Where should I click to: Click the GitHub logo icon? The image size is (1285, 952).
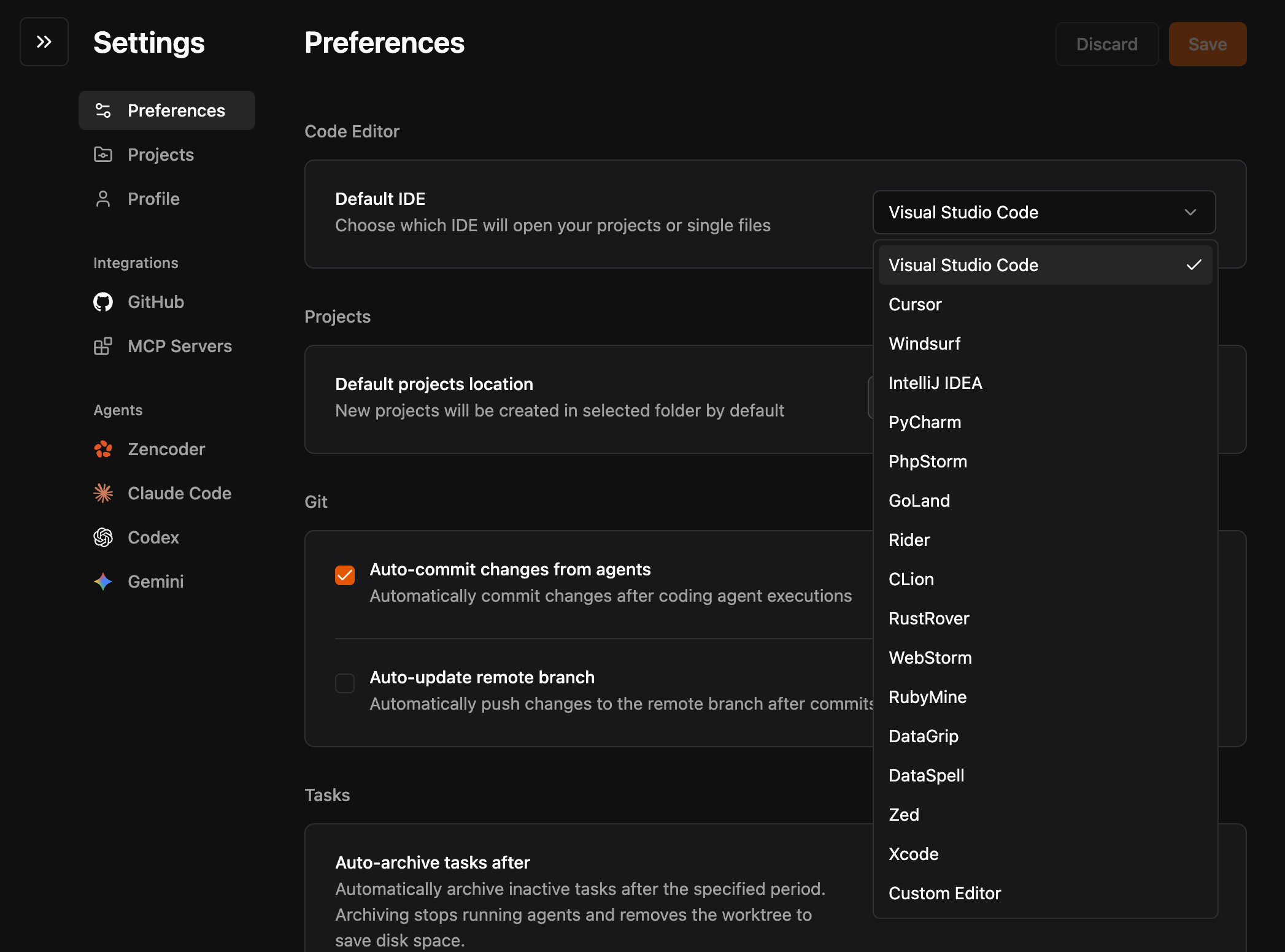(x=103, y=302)
